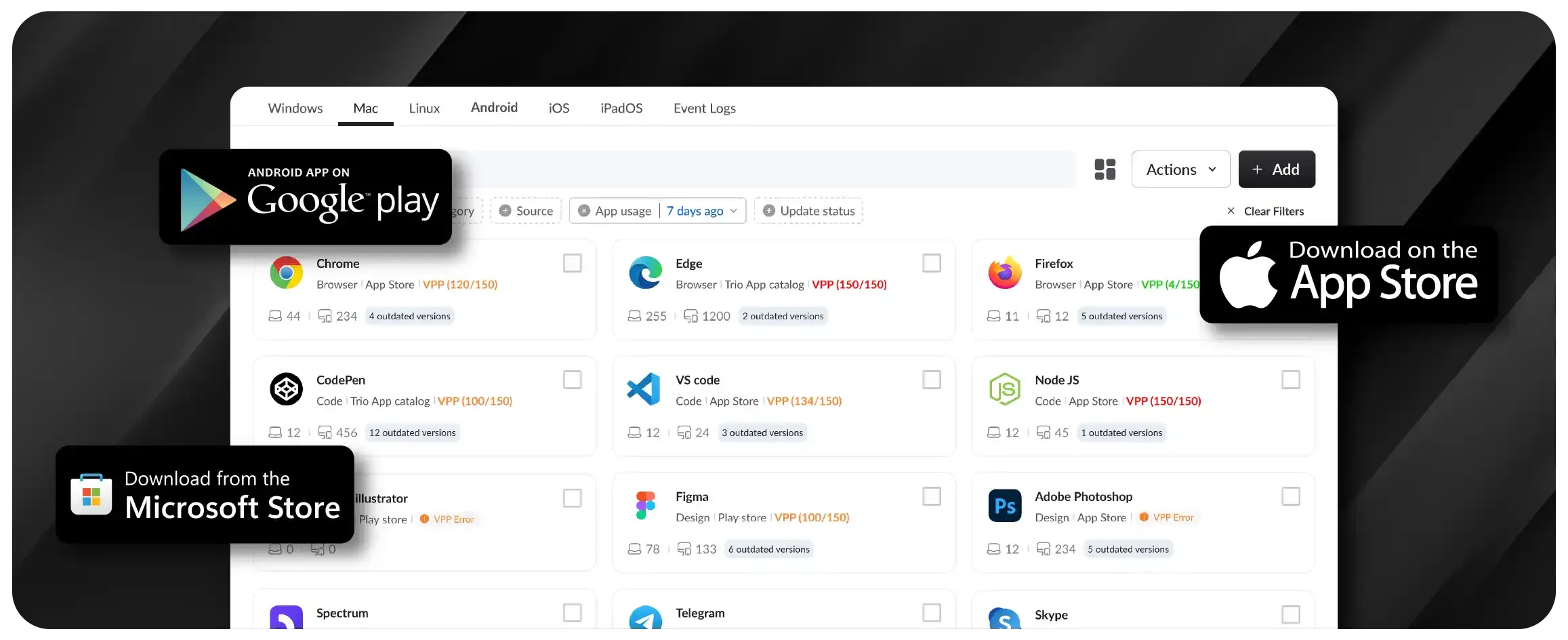Click Figma's installs icon showing 133
Screen dimensions: 1568x640
[684, 549]
